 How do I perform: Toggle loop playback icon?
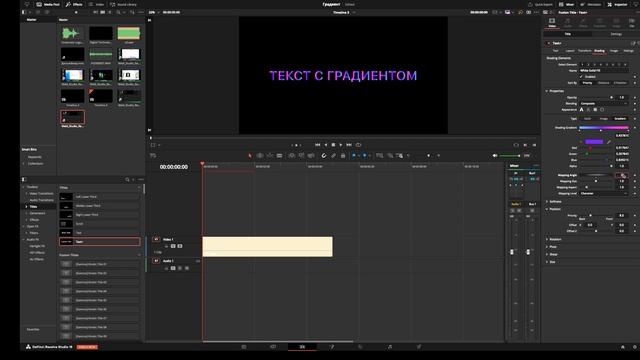tap(358, 145)
